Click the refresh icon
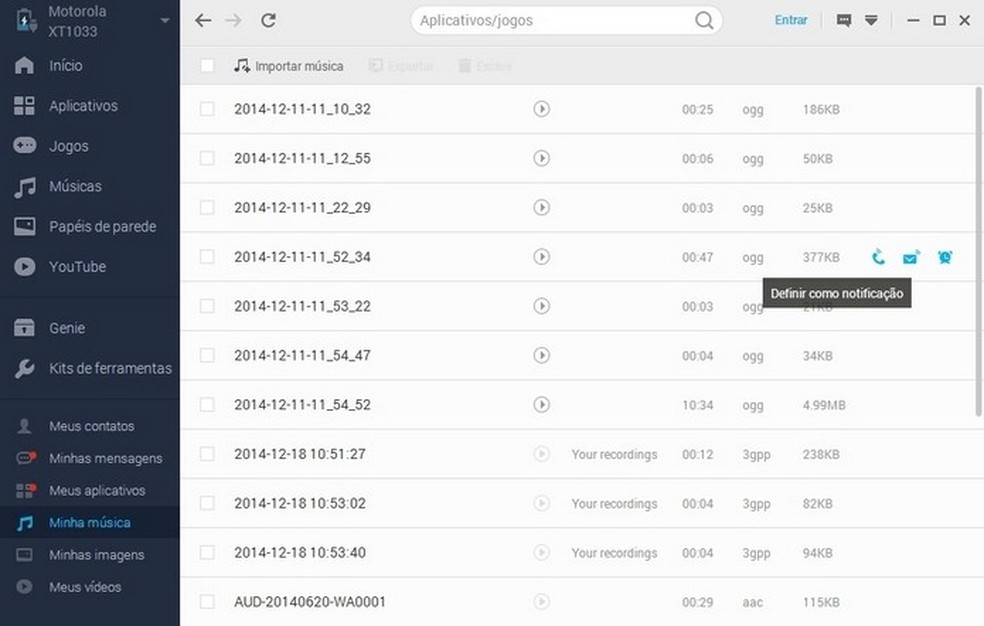 point(269,21)
